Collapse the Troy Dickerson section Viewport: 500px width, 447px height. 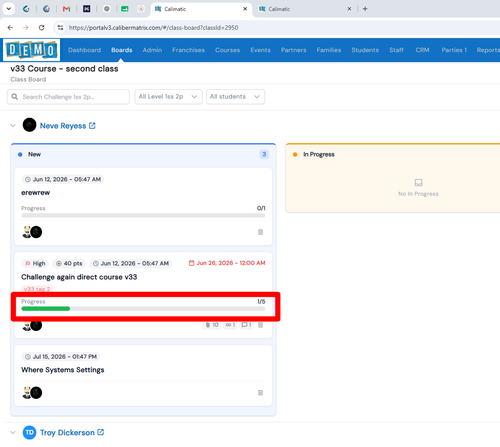[13, 433]
